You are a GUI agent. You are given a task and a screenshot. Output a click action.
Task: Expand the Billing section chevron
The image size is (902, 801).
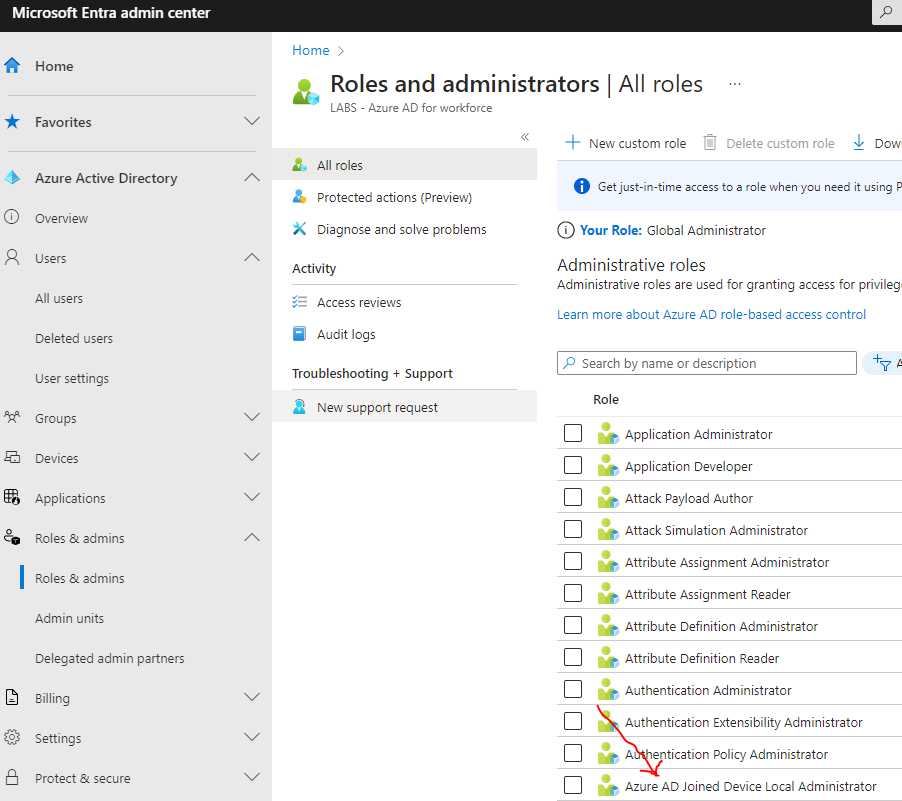point(252,698)
